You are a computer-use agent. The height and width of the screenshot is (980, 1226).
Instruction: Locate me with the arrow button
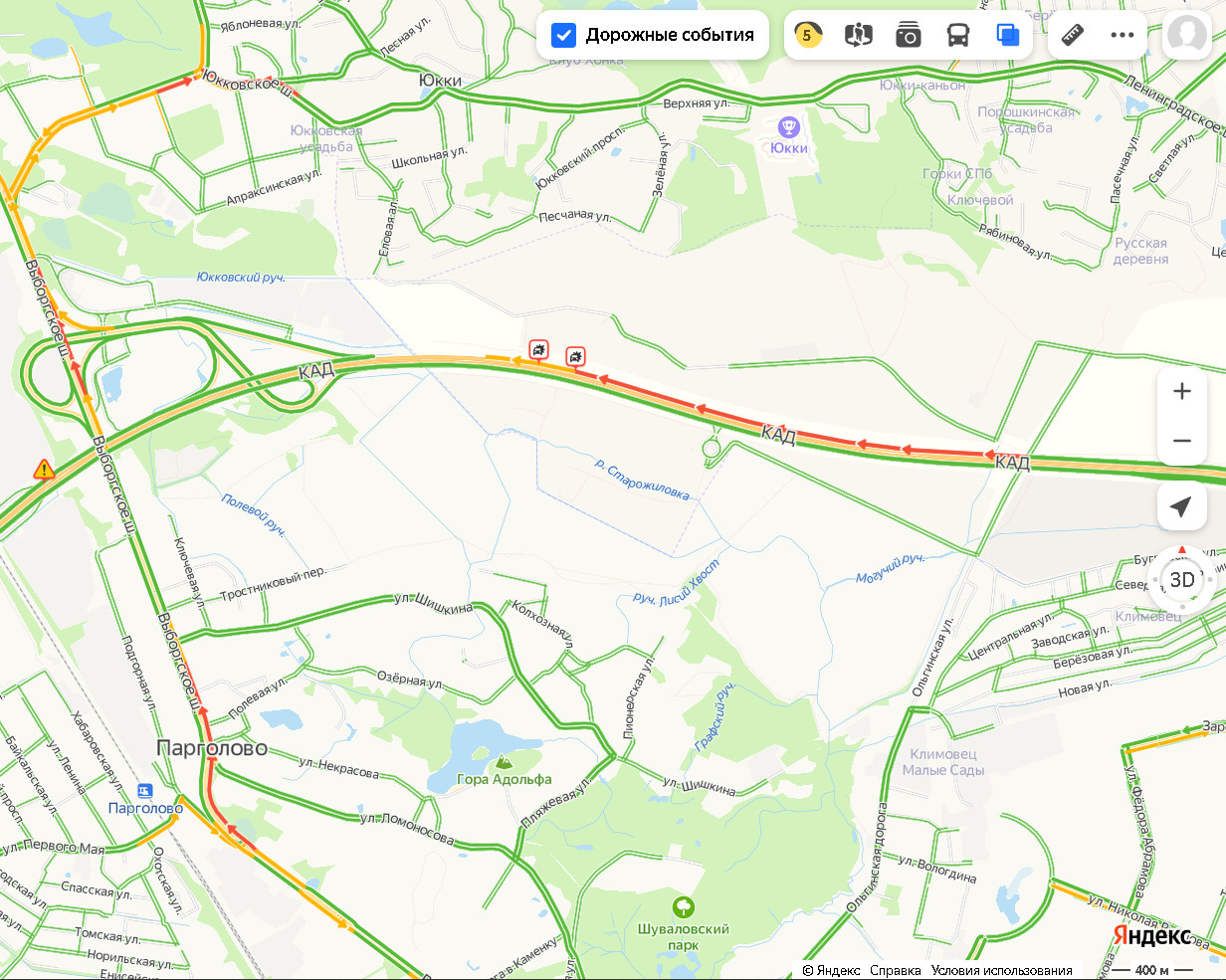pyautogui.click(x=1182, y=507)
